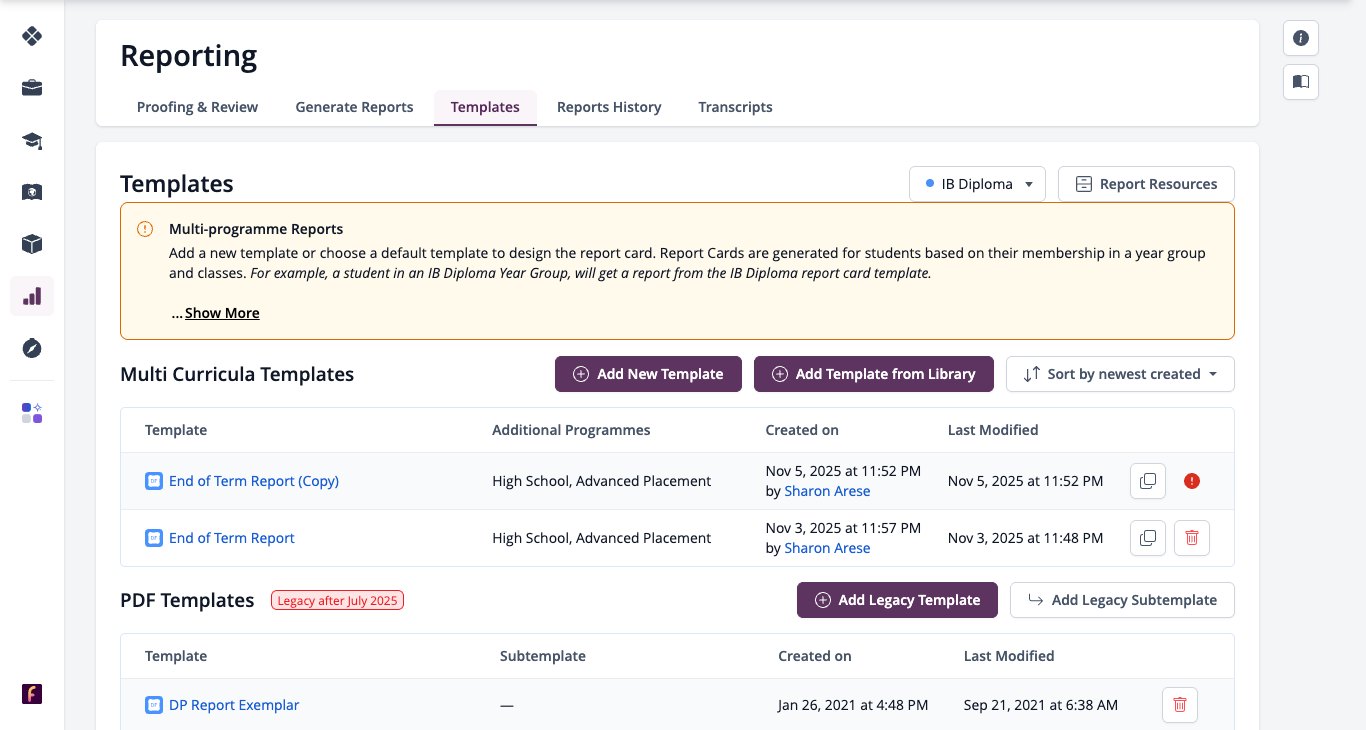Click the red error indicator icon
1366x730 pixels.
point(1192,481)
